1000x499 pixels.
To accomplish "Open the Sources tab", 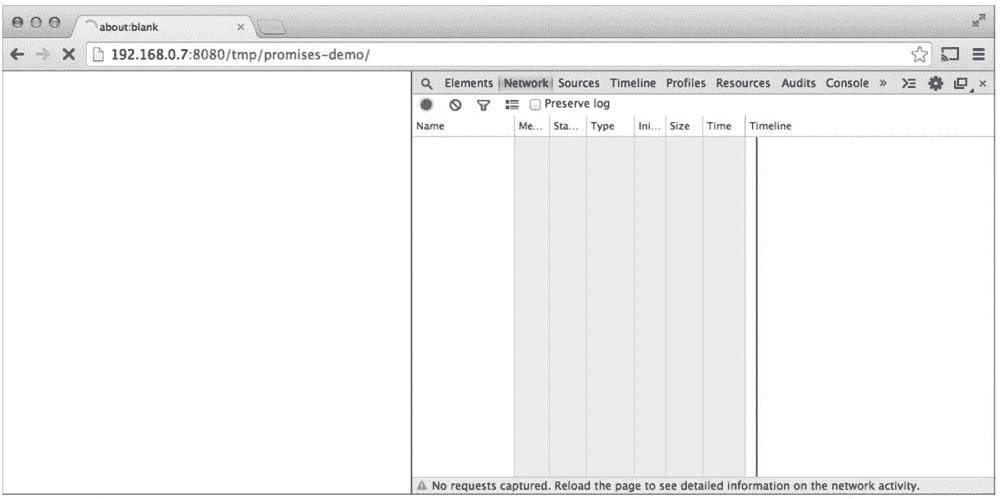I will [x=579, y=84].
